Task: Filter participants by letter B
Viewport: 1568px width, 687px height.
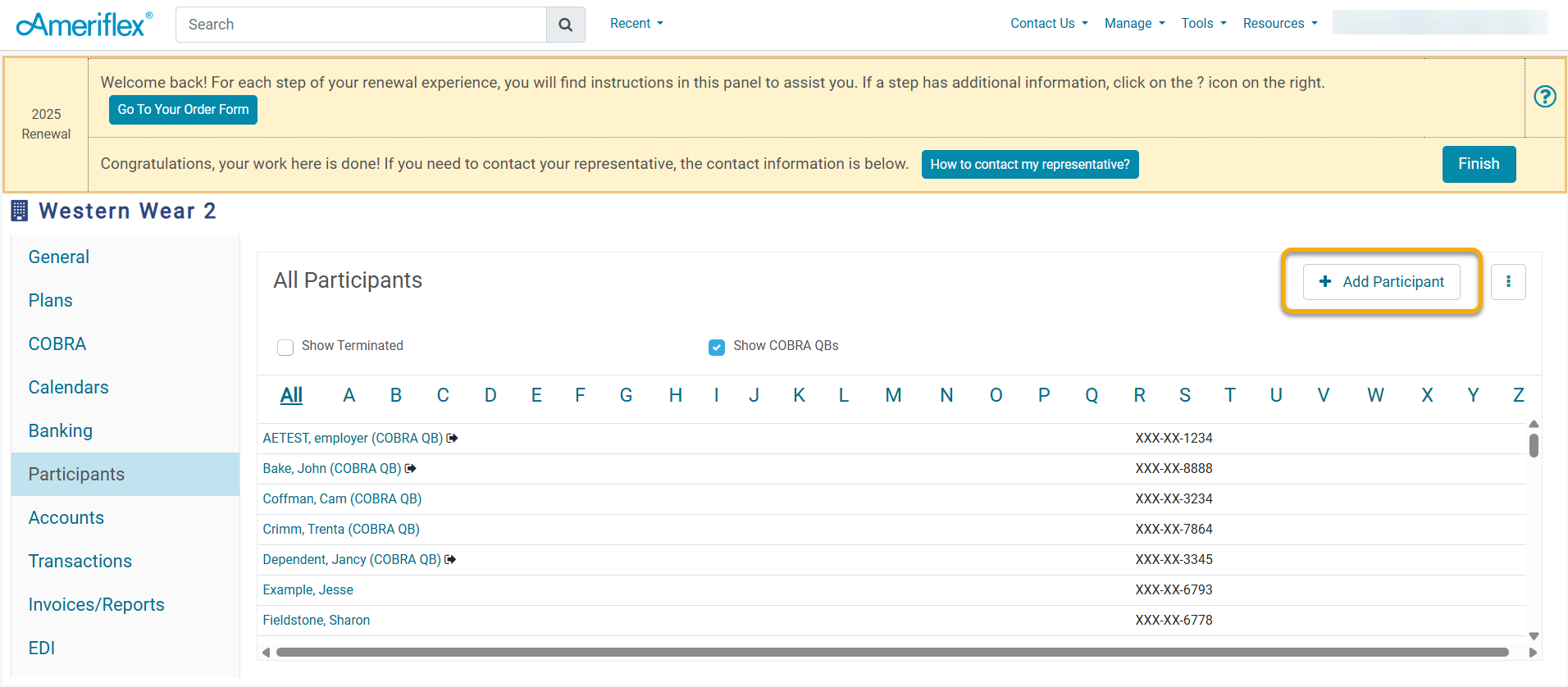Action: point(396,396)
